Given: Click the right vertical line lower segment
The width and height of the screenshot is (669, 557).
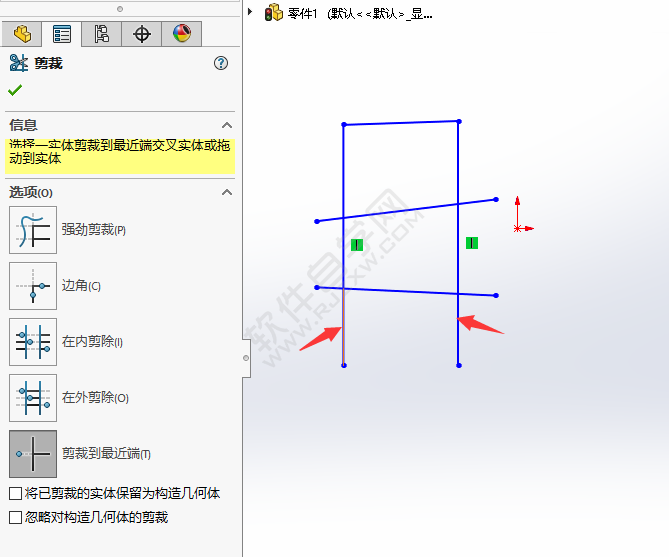Looking at the screenshot, I should pos(458,330).
